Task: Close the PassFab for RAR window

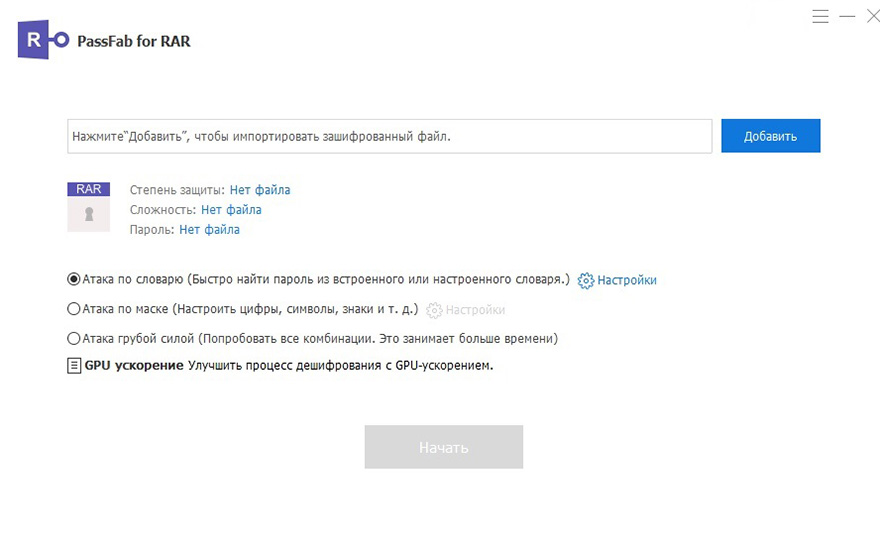Action: [873, 16]
